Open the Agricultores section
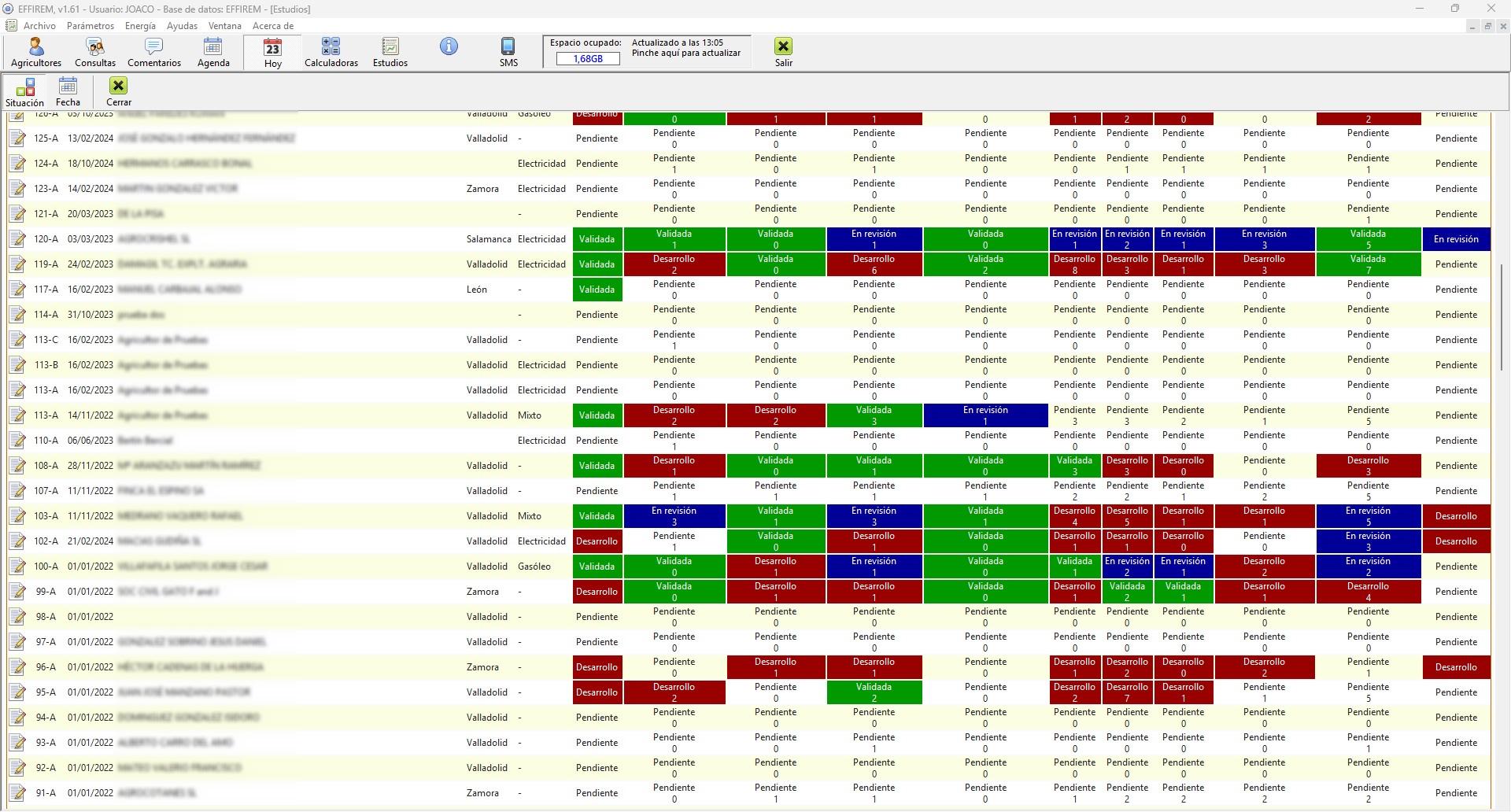The image size is (1511, 812). (36, 52)
